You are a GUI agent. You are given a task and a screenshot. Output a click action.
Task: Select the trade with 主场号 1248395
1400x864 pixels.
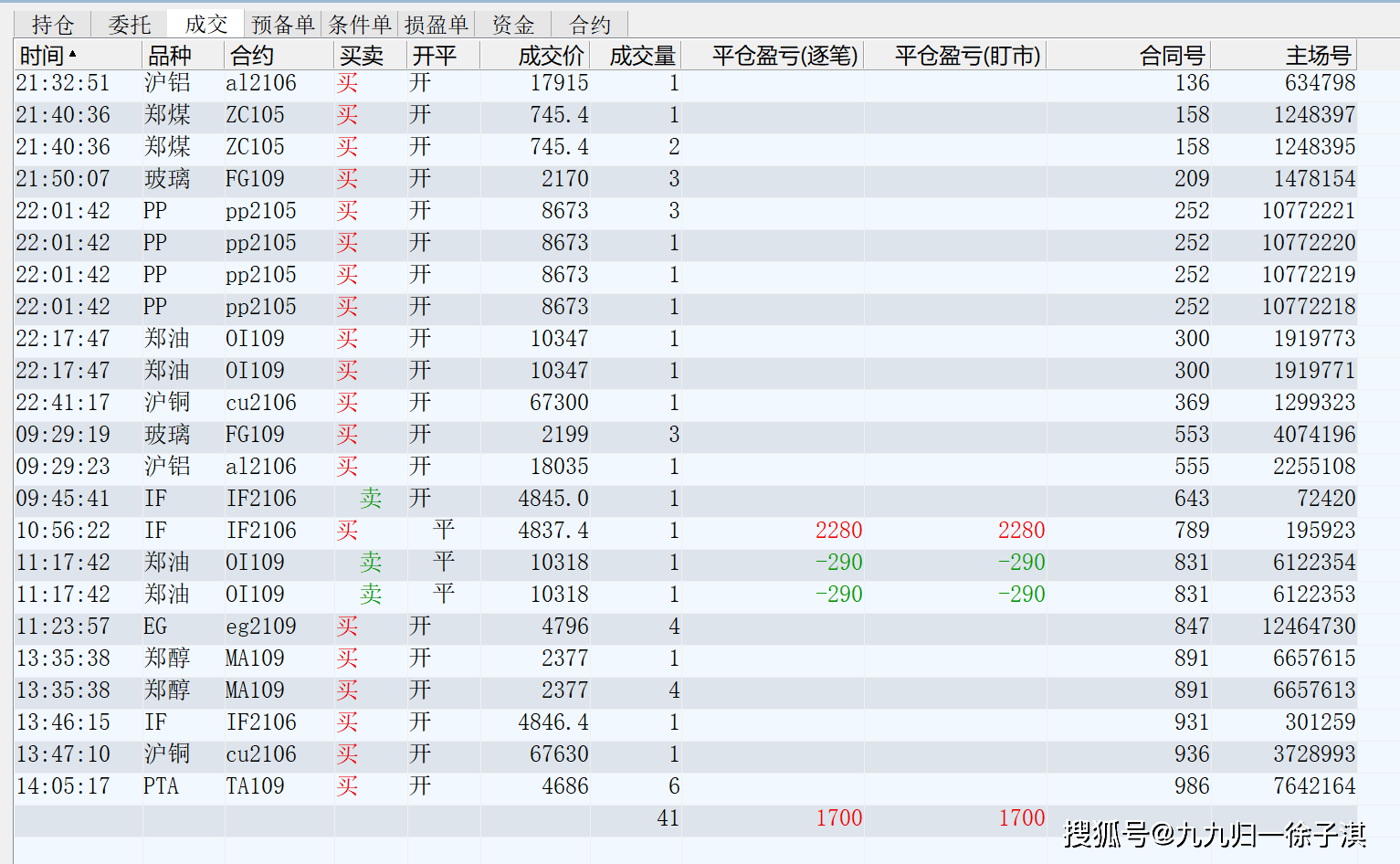[686, 147]
